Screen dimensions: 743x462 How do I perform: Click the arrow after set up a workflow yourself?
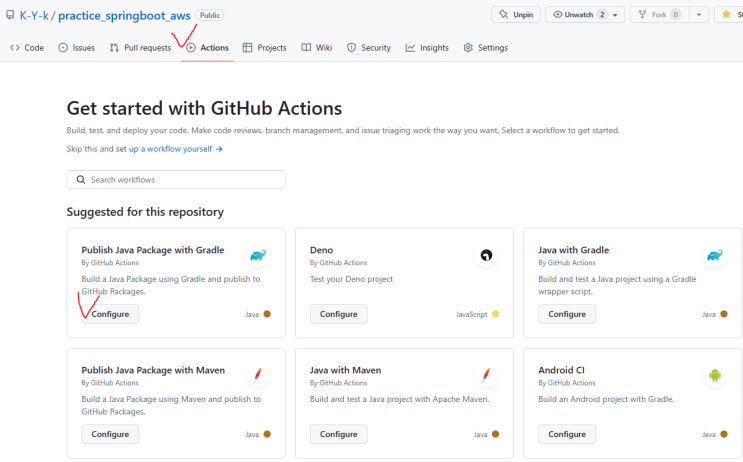219,149
